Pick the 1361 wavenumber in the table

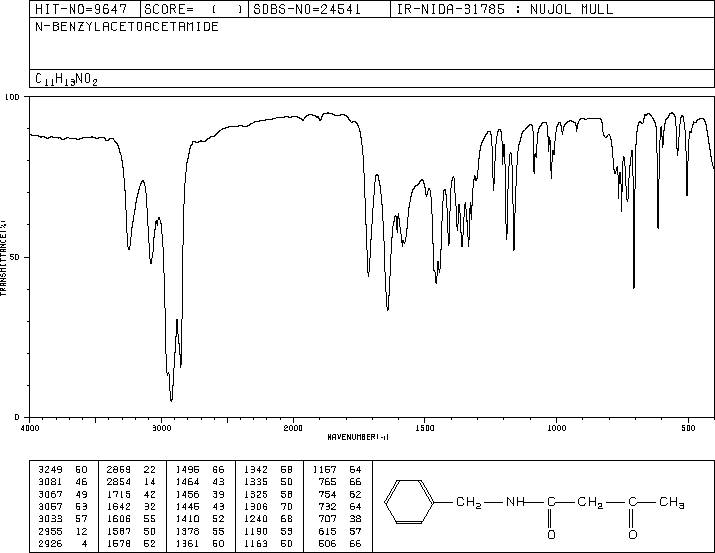click(x=187, y=544)
